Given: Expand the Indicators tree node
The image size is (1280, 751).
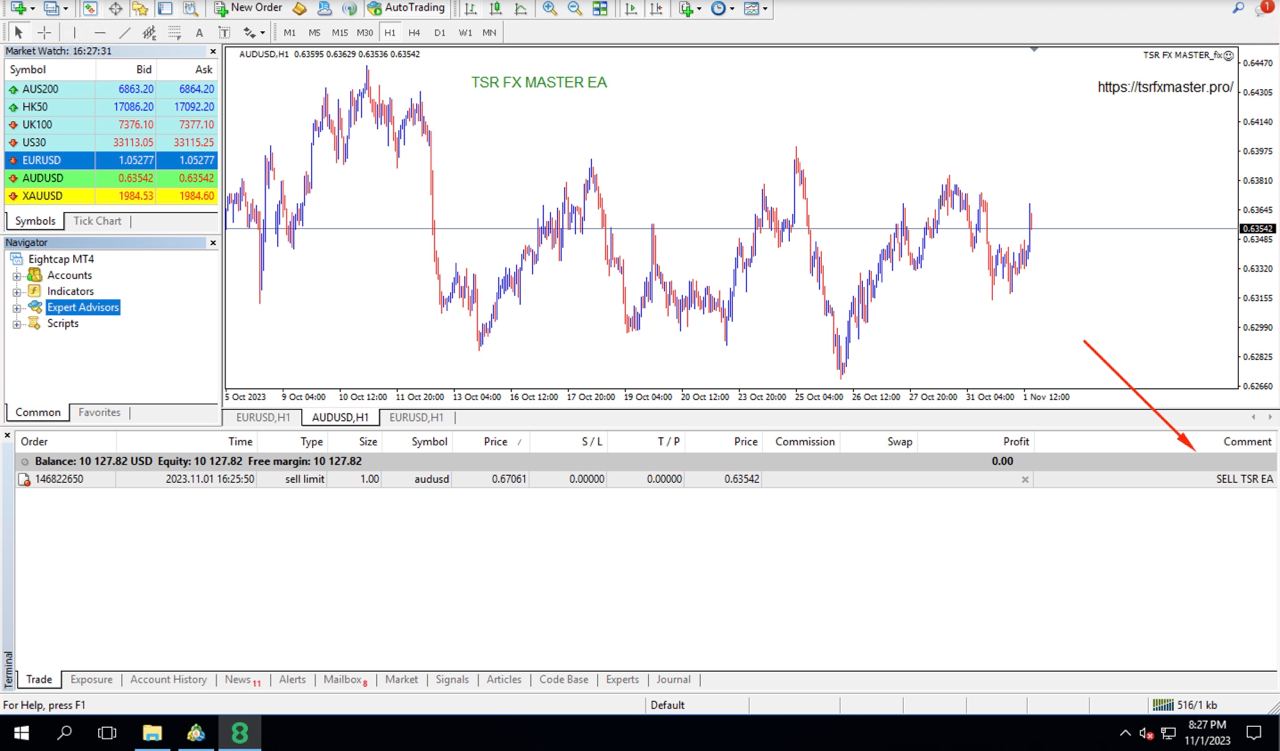Looking at the screenshot, I should [17, 291].
